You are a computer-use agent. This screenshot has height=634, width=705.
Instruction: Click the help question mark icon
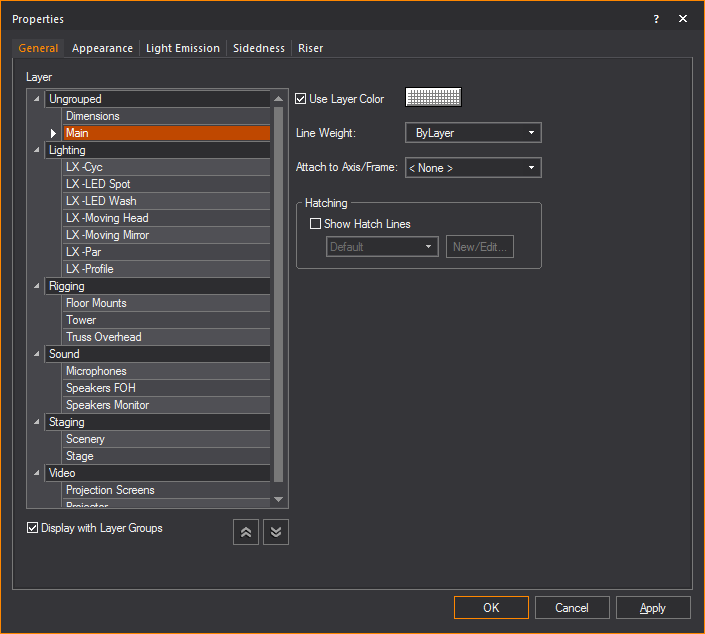click(x=656, y=19)
